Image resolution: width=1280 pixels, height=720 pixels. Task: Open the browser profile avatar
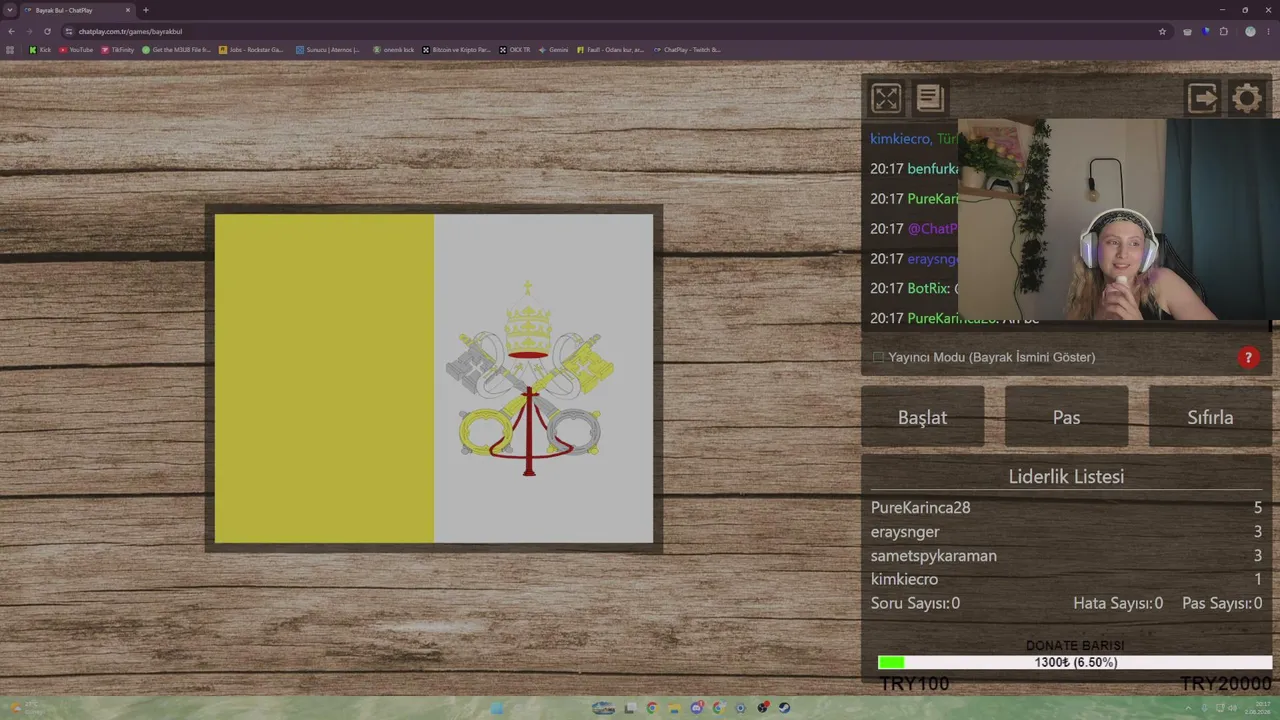[1250, 31]
